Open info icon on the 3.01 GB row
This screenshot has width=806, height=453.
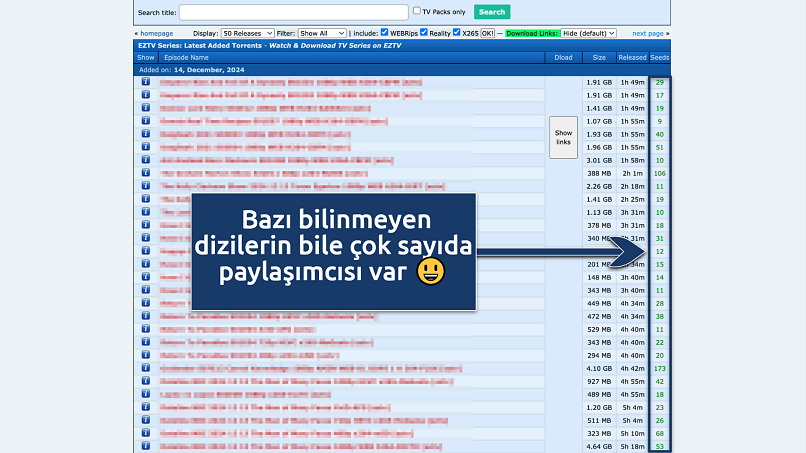coord(145,160)
